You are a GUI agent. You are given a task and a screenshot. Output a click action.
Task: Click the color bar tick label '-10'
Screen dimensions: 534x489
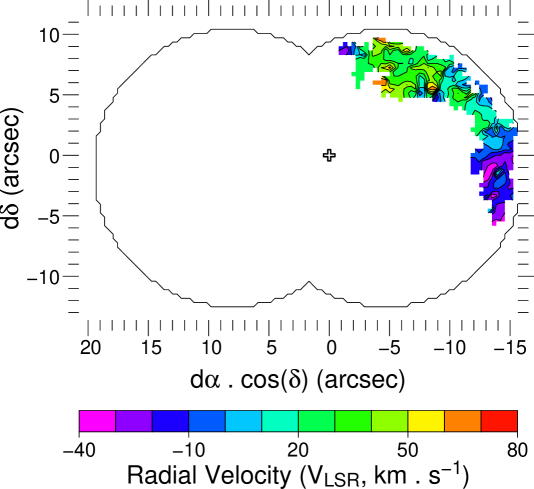[x=188, y=450]
